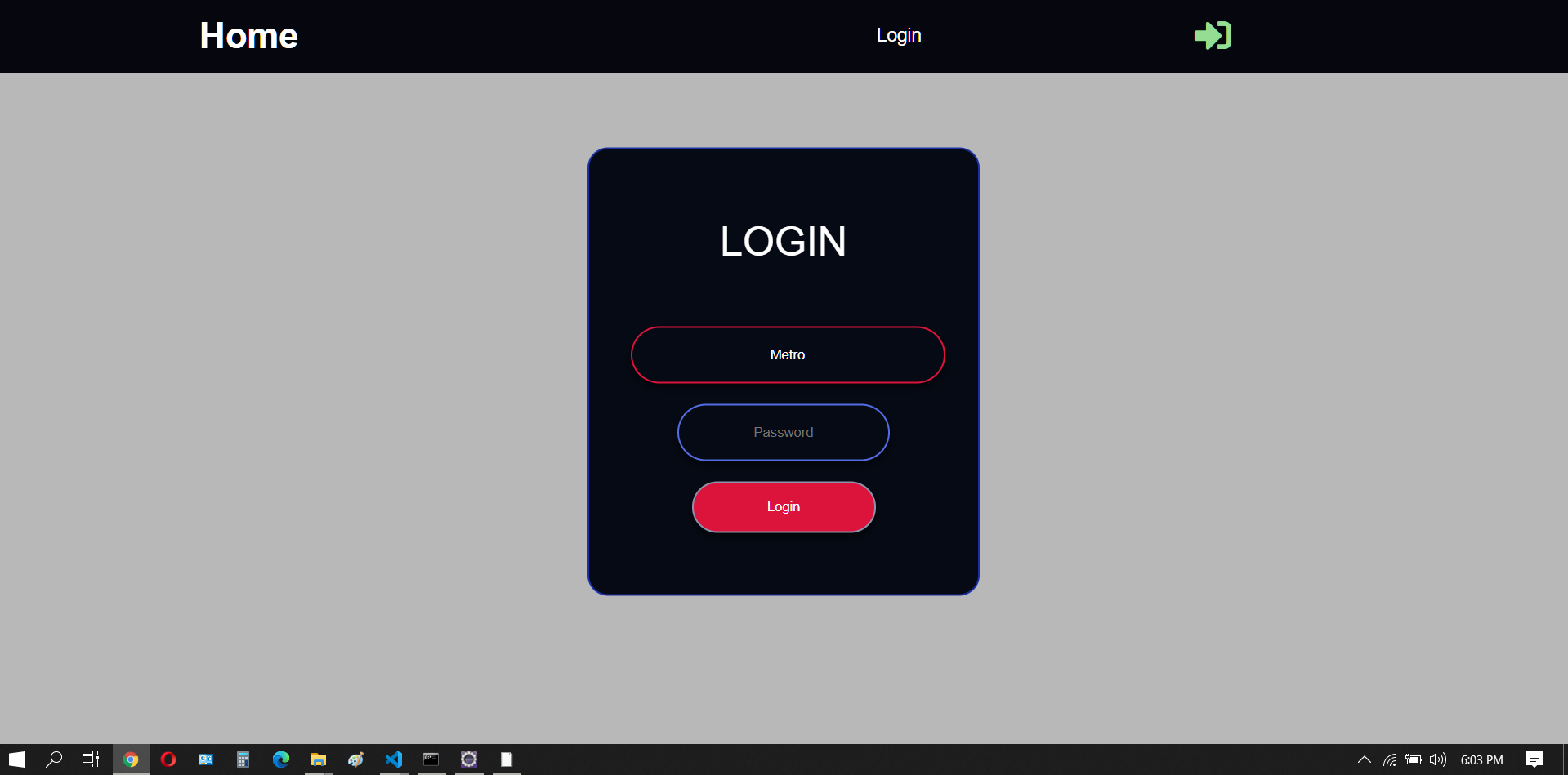The width and height of the screenshot is (1568, 775).
Task: Click the green sign-in arrow icon
Action: (x=1213, y=36)
